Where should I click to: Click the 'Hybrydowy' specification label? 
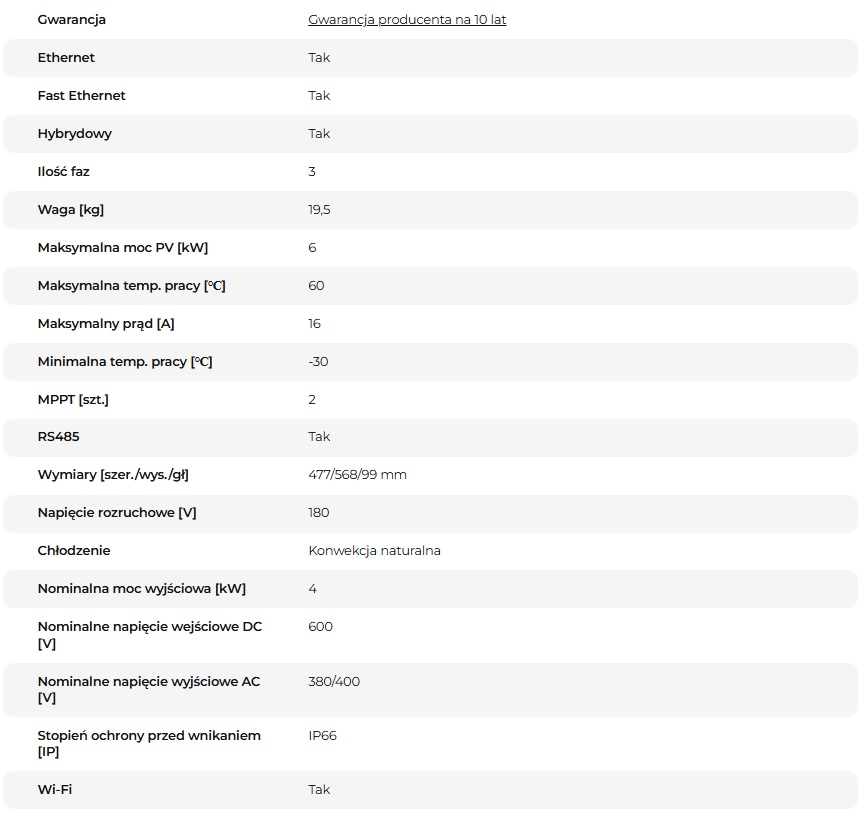tap(74, 134)
